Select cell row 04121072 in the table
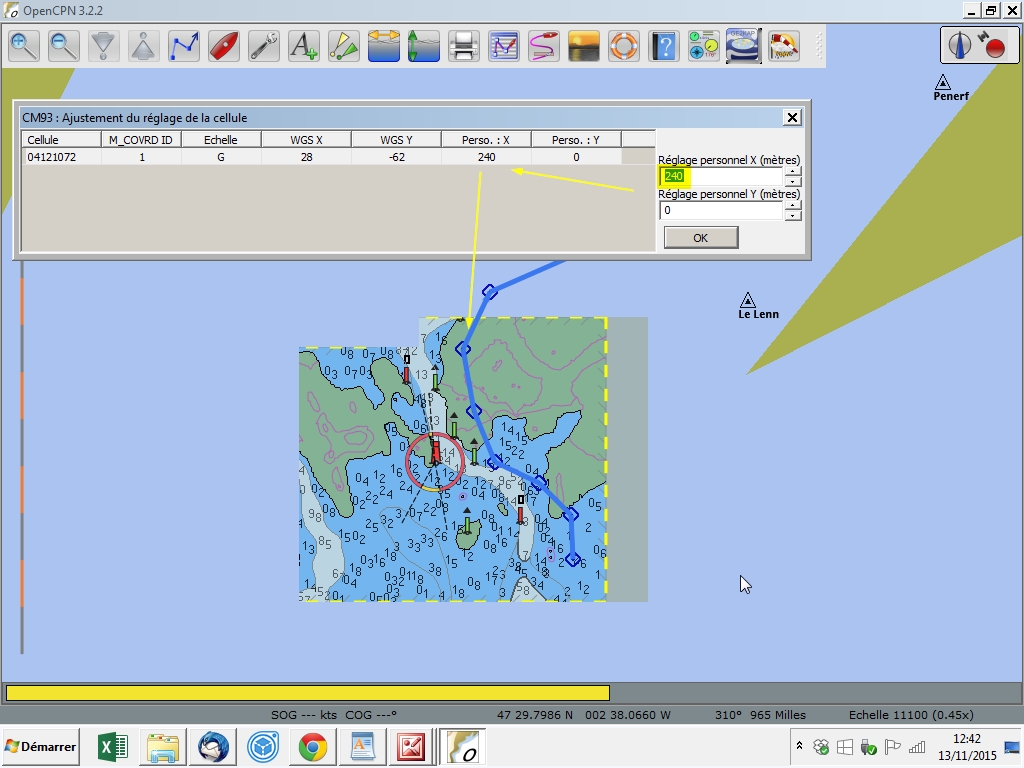 click(x=52, y=157)
